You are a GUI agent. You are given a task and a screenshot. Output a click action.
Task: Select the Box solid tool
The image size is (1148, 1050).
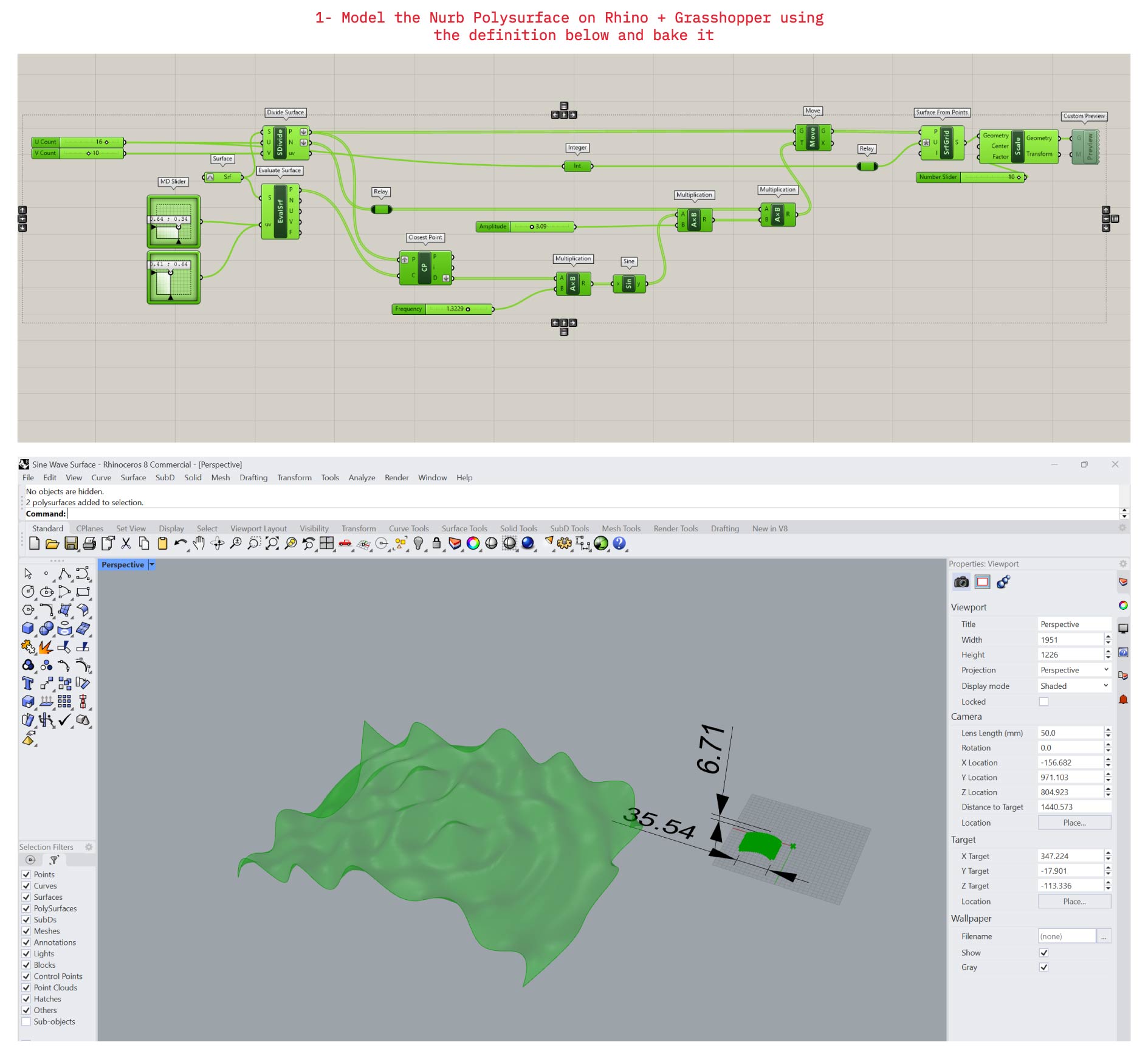tap(28, 629)
